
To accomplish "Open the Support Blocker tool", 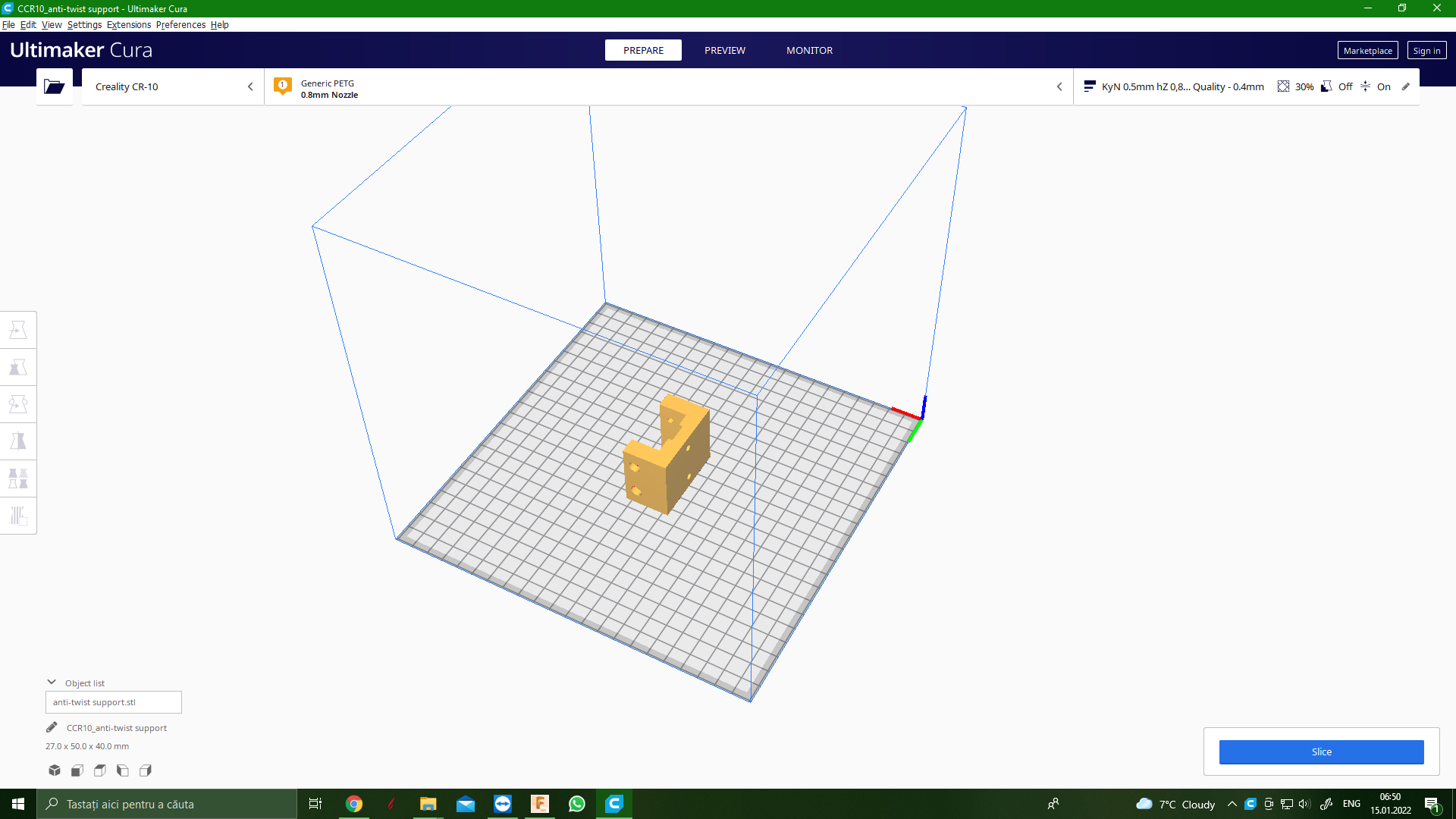I will click(x=18, y=516).
